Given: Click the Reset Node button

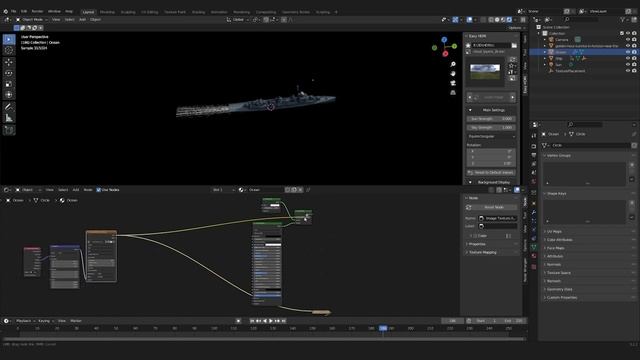Looking at the screenshot, I should [x=494, y=207].
